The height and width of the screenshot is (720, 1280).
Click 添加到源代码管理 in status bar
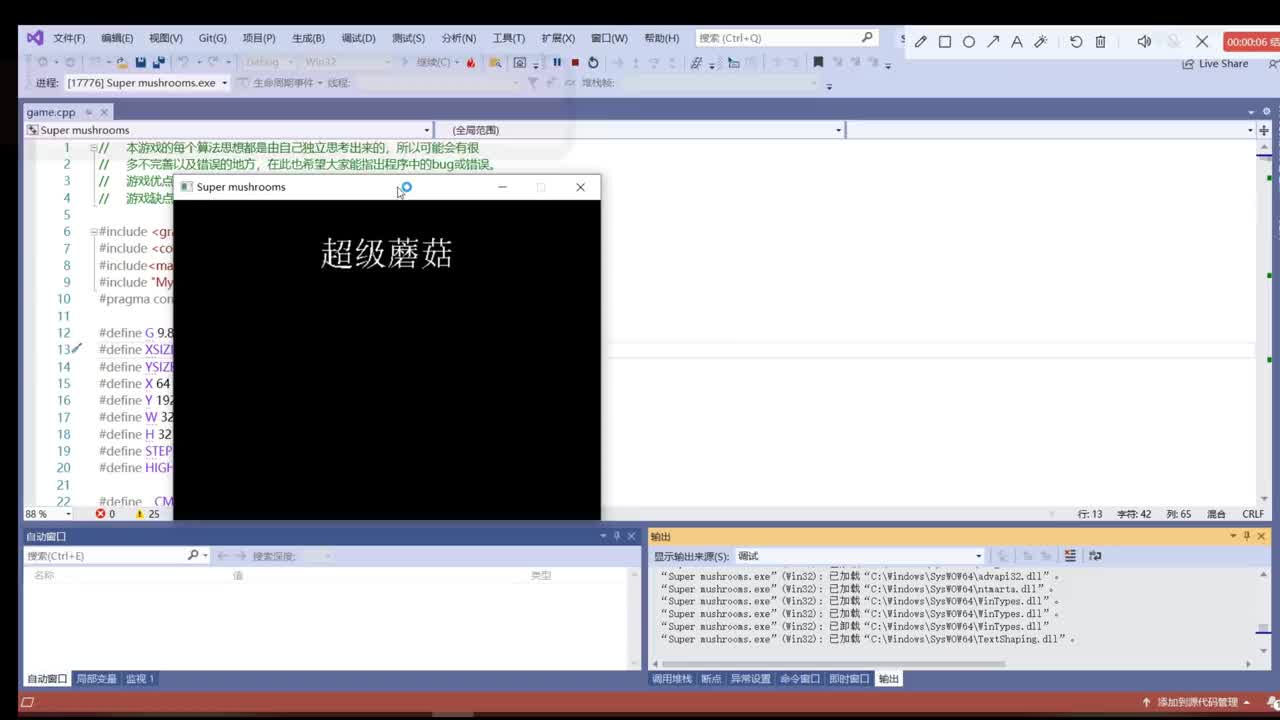pyautogui.click(x=1197, y=702)
